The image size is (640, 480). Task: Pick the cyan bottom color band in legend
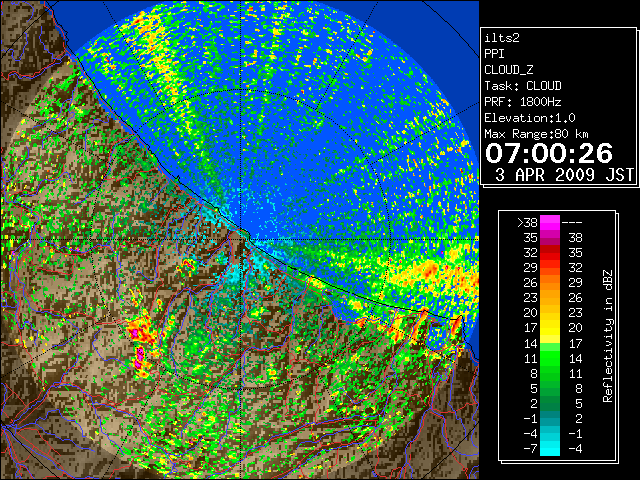click(x=550, y=449)
